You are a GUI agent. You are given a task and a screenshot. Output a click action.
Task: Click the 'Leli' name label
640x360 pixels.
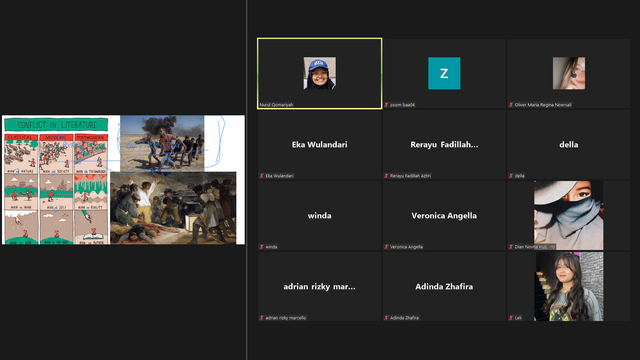tap(518, 318)
